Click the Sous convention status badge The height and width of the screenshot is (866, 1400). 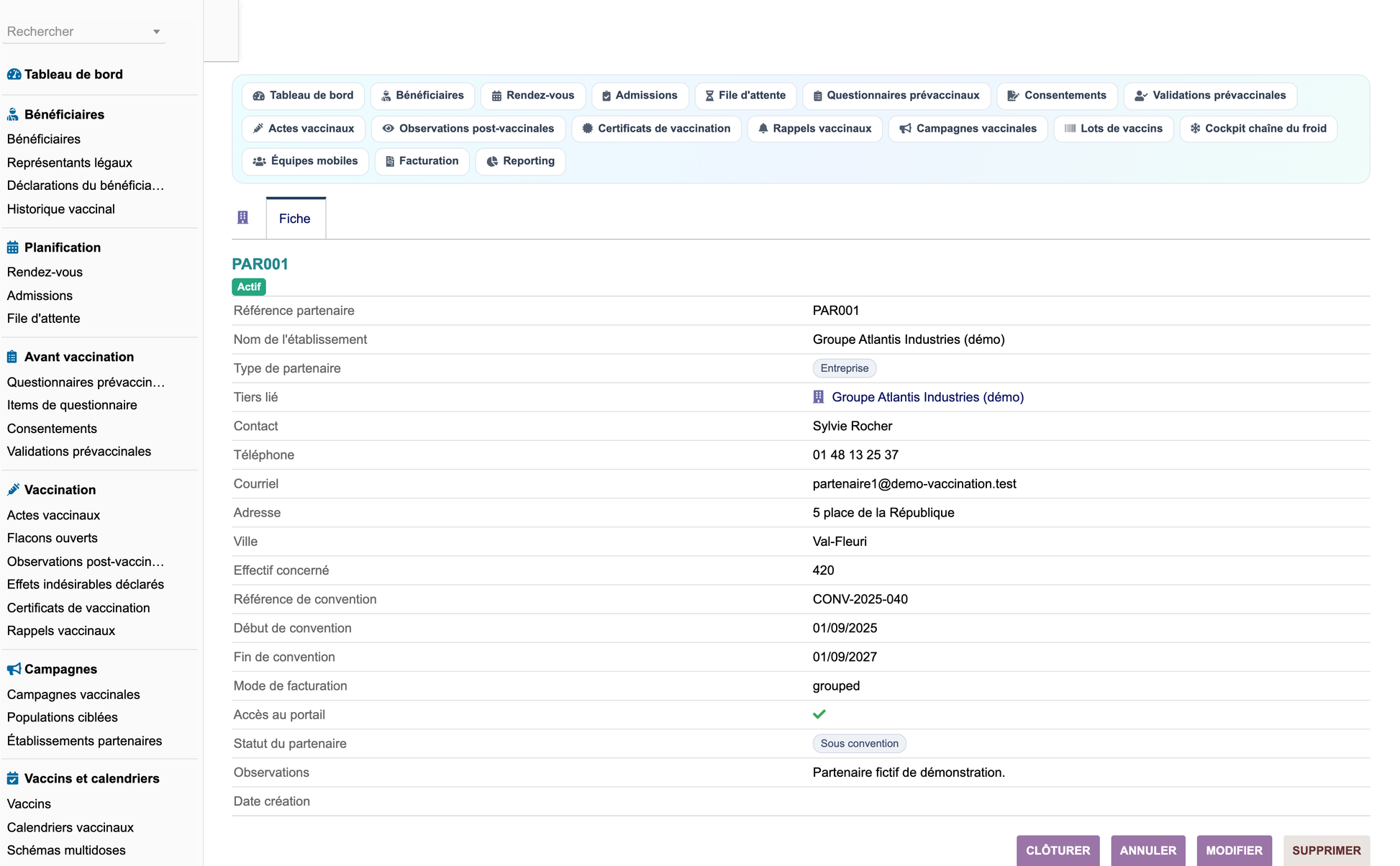860,744
